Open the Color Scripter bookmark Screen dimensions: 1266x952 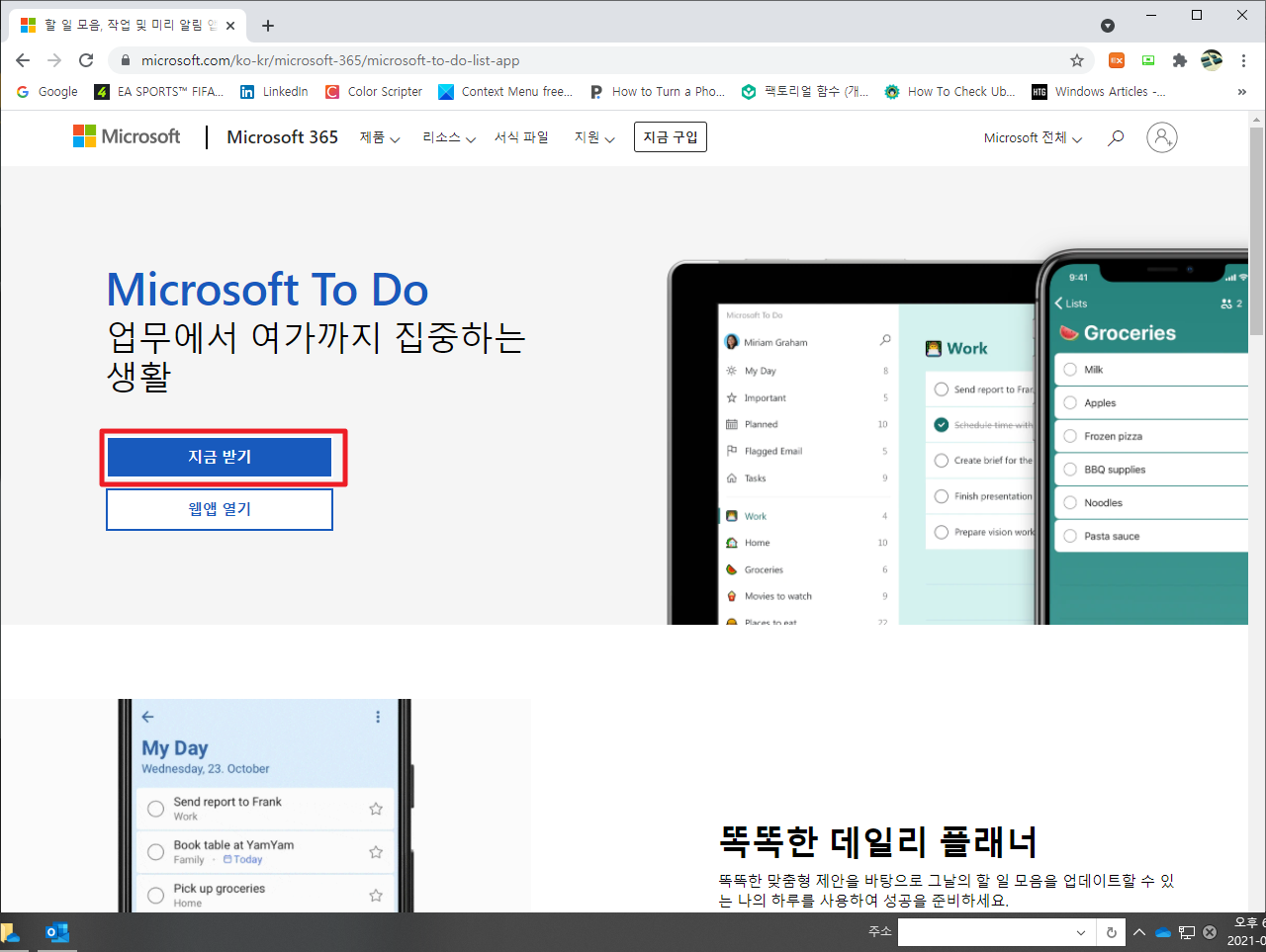[x=374, y=92]
